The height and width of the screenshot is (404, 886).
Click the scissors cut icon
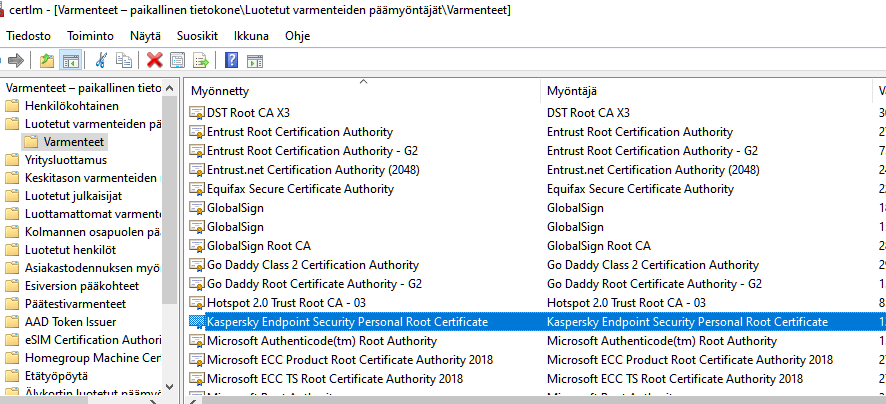[x=101, y=60]
